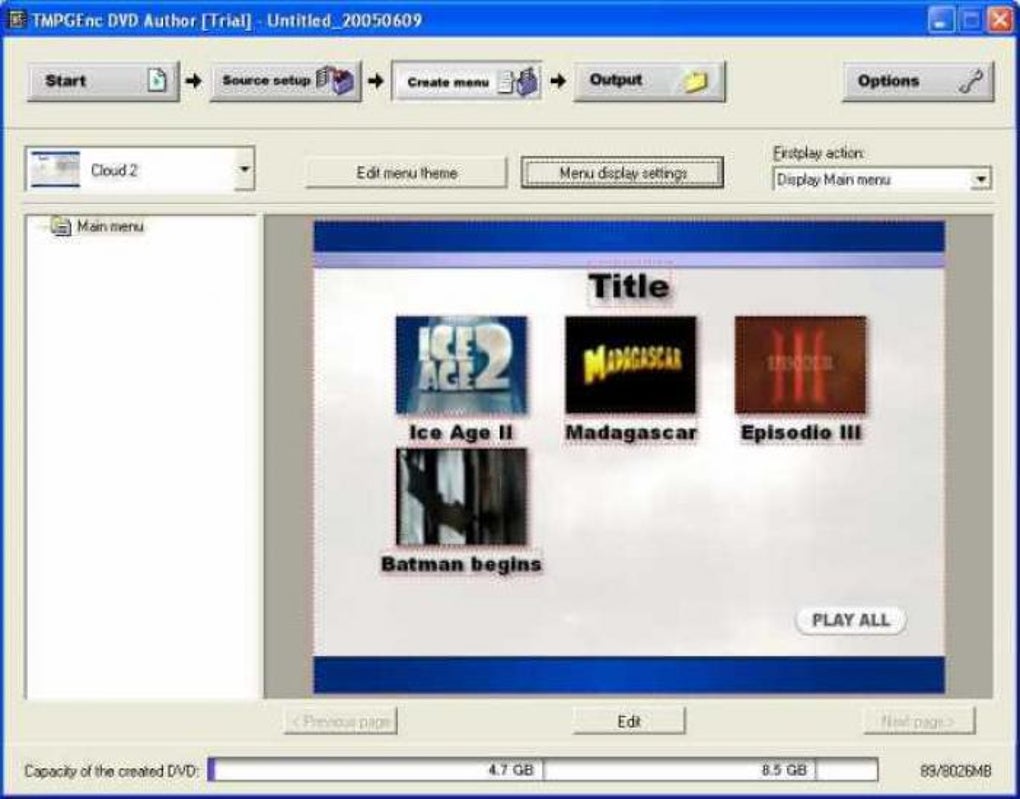Click the Batman begins caption text
Viewport: 1020px width, 799px height.
pyautogui.click(x=461, y=564)
